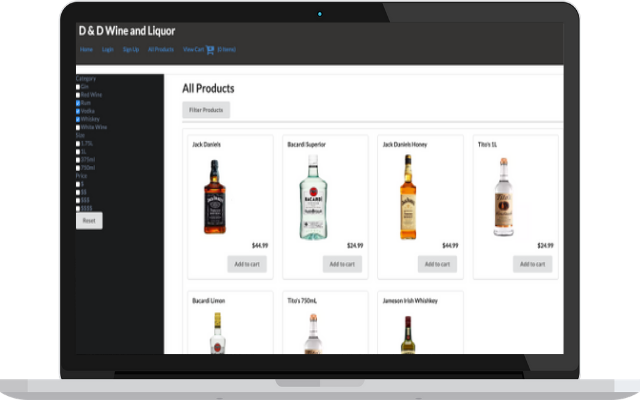Click the Jack Daniel's bottle image
Viewport: 640px width, 400px height.
tap(215, 197)
